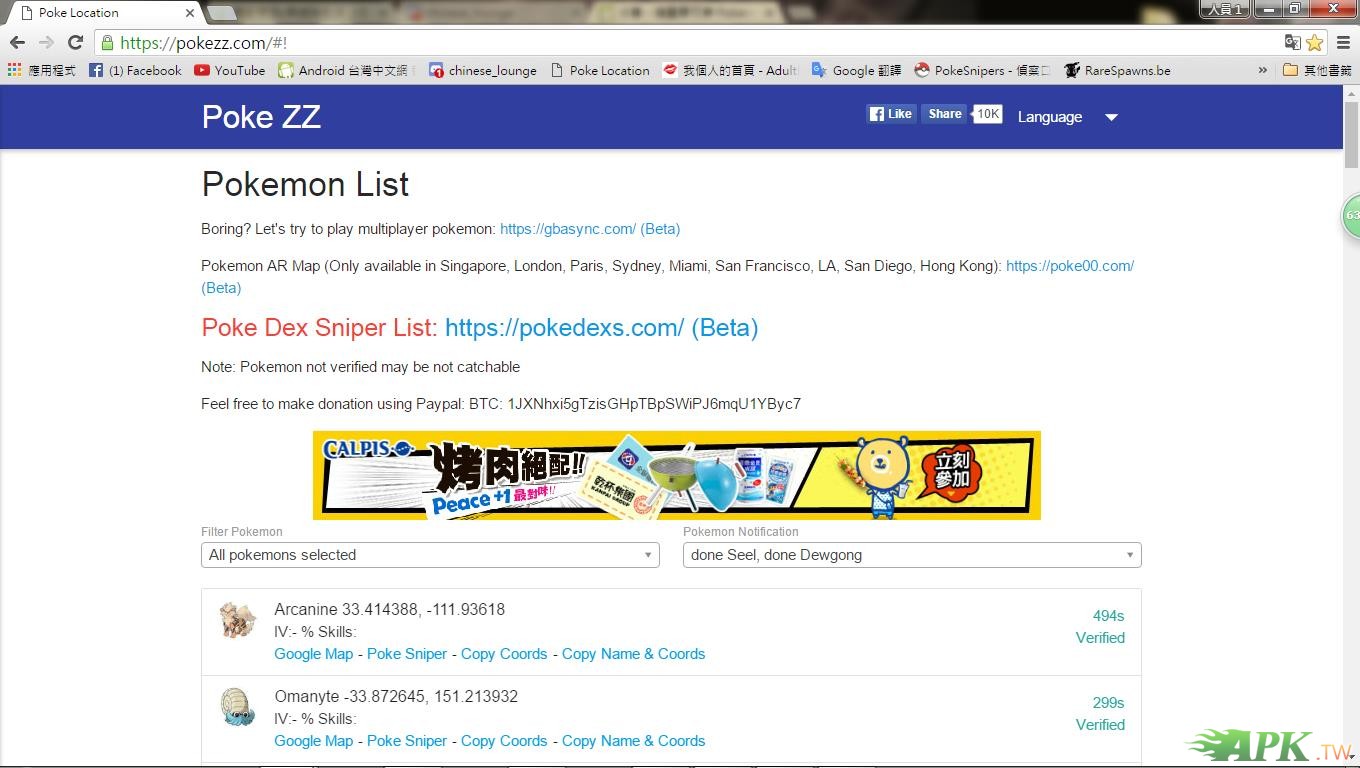Click the green padlock security icon
This screenshot has height=768, width=1360.
pyautogui.click(x=107, y=42)
